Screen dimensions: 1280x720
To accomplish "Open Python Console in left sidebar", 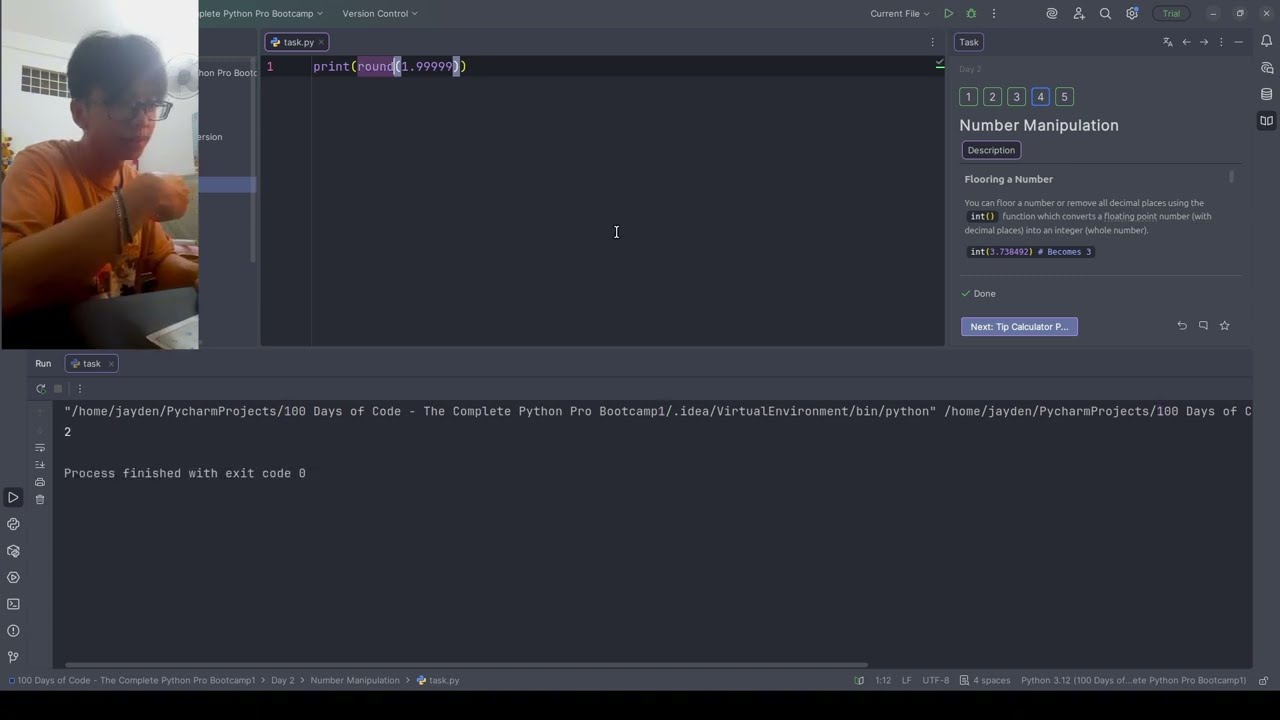I will click(x=13, y=524).
